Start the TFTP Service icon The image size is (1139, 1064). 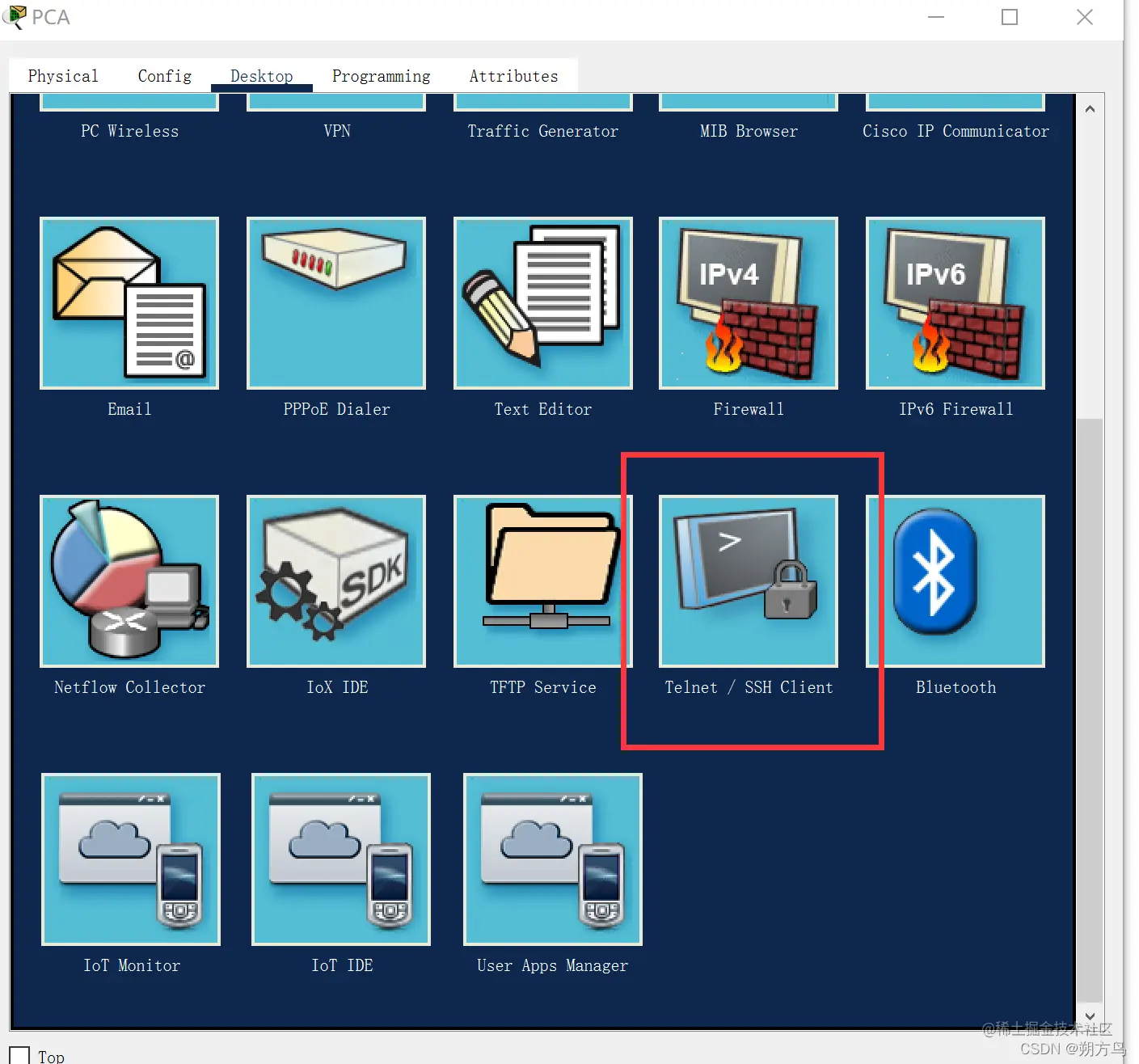(543, 581)
